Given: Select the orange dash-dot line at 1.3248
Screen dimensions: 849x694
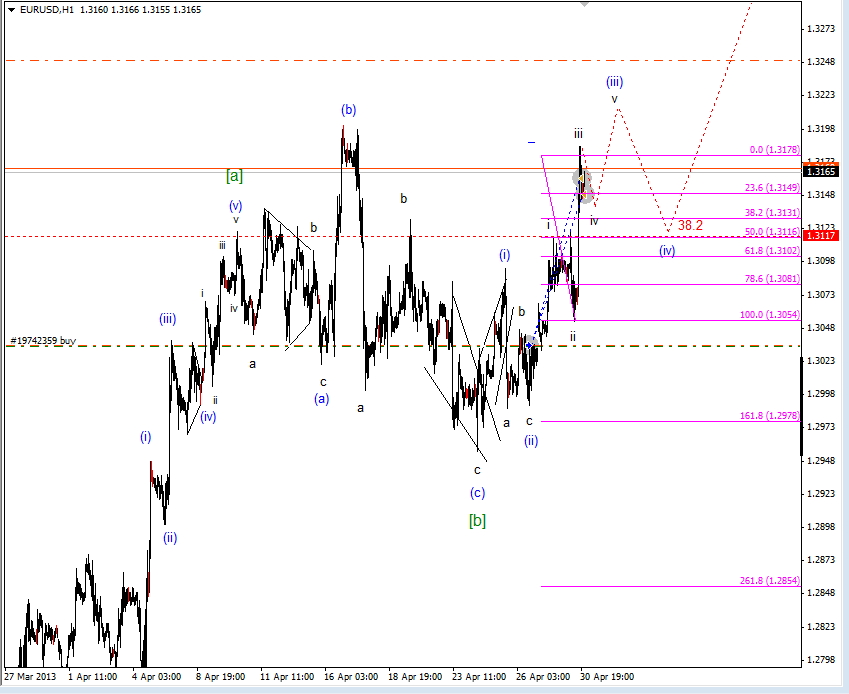Looking at the screenshot, I should (x=403, y=61).
